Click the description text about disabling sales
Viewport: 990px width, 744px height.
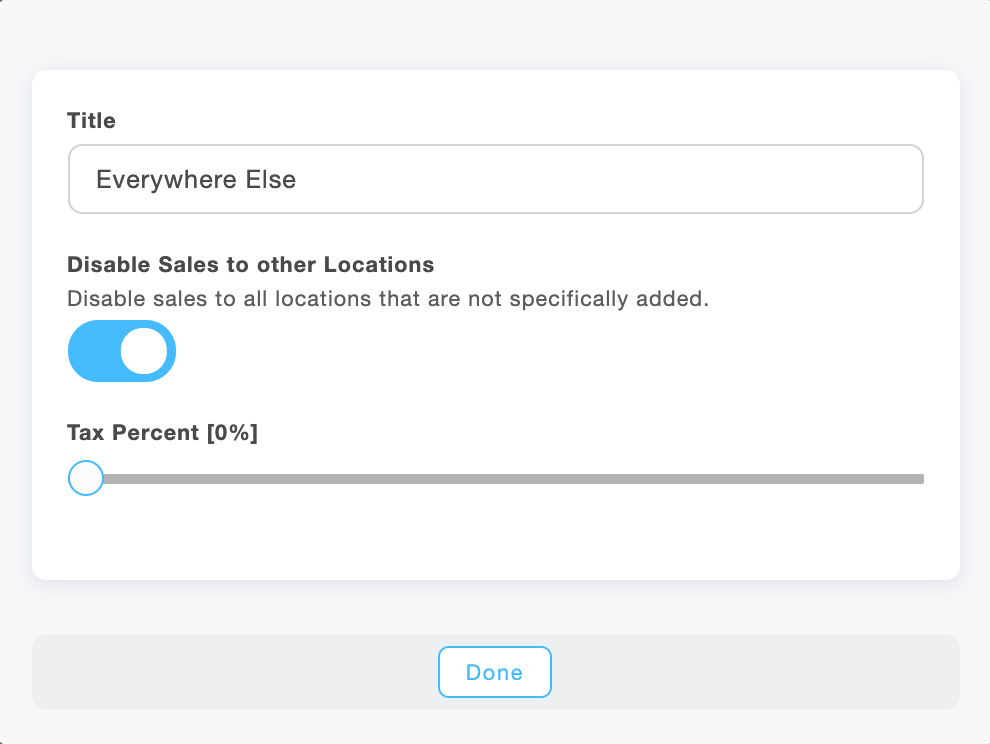(387, 298)
